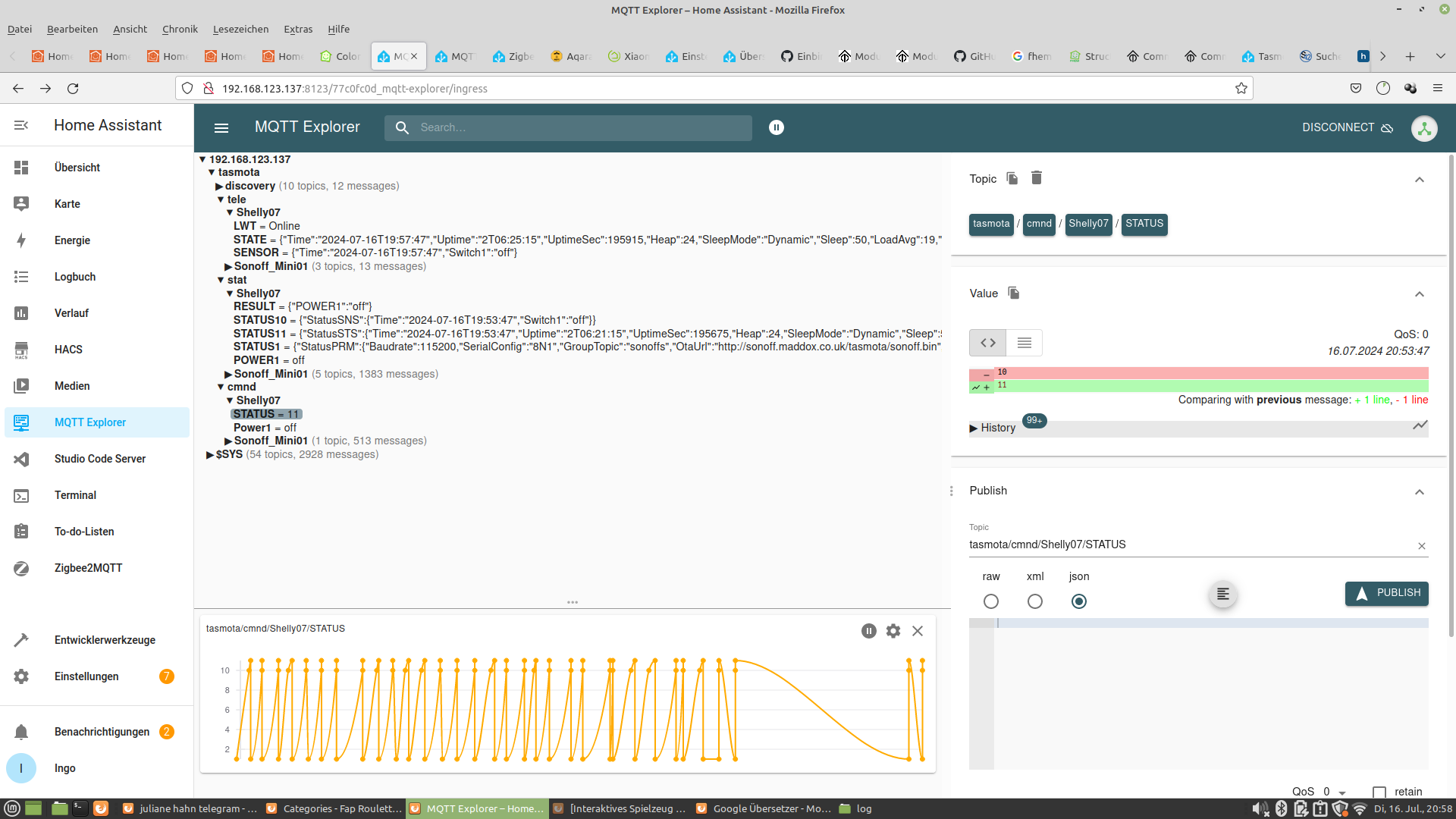Viewport: 1456px width, 819px height.
Task: Select the json payload format
Action: [1079, 601]
